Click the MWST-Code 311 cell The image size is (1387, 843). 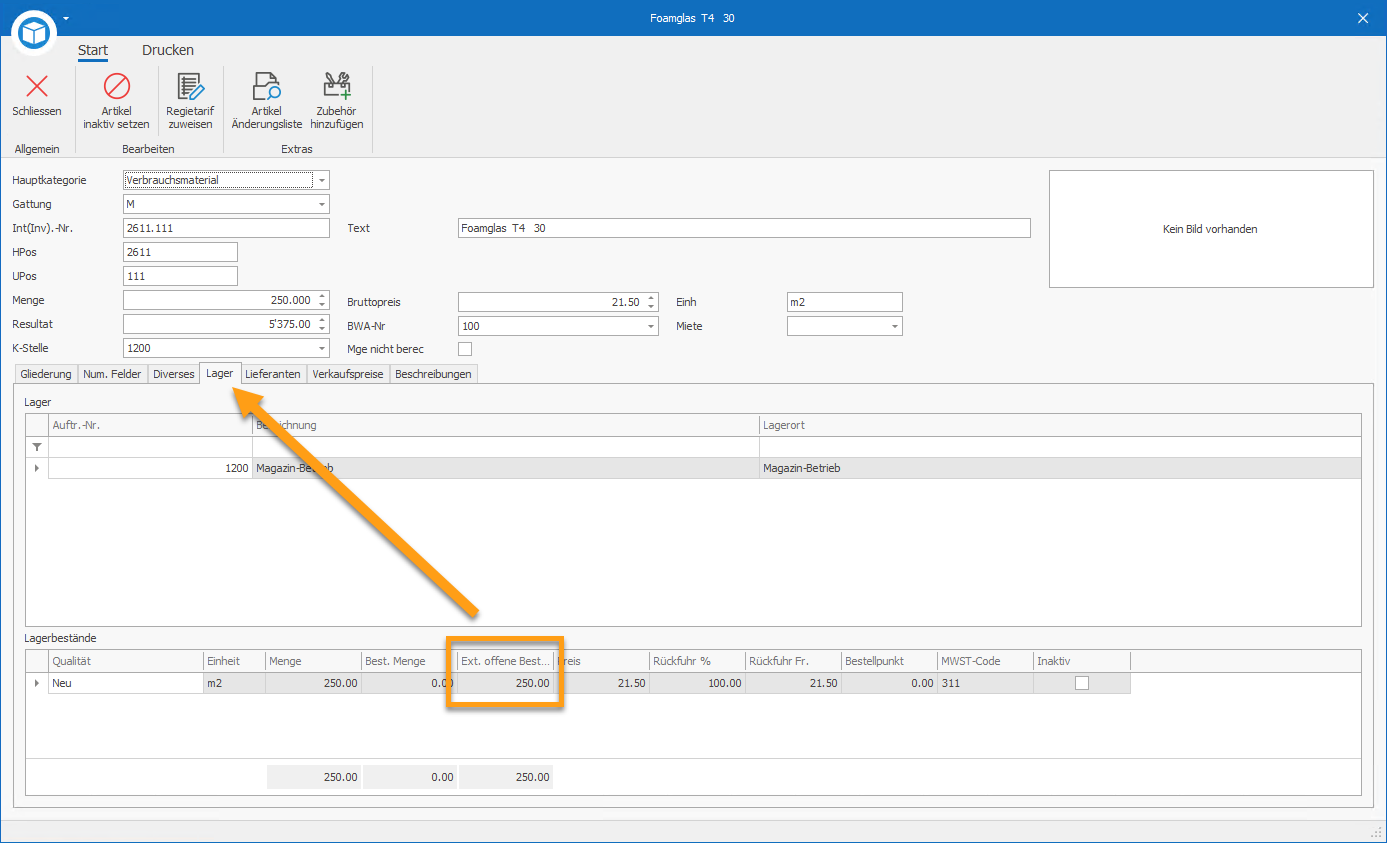(985, 684)
